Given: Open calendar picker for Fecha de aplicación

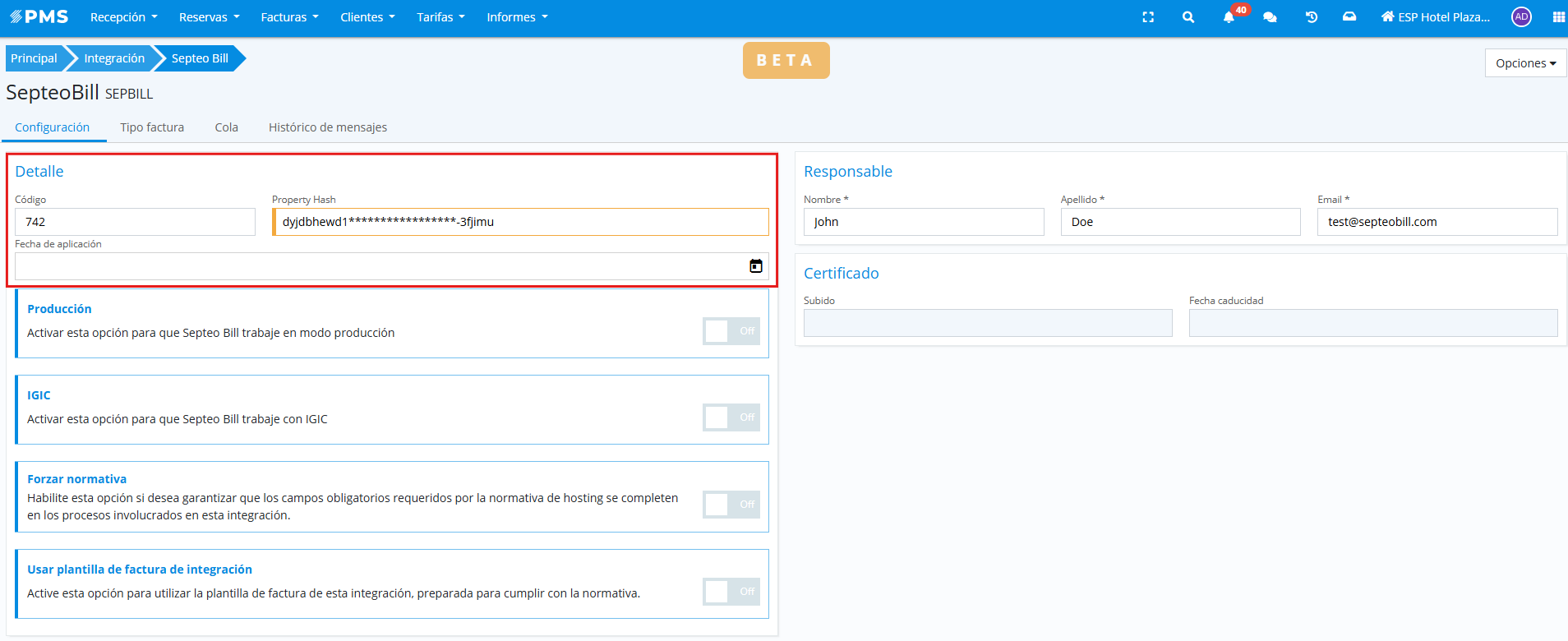Looking at the screenshot, I should click(x=755, y=266).
